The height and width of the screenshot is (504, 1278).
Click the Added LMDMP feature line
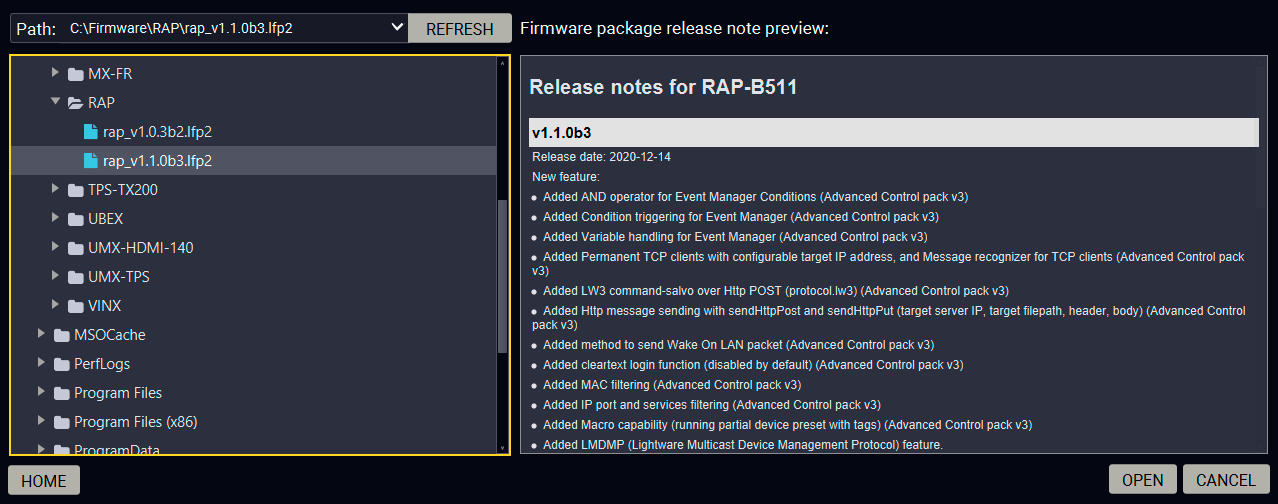[x=743, y=445]
